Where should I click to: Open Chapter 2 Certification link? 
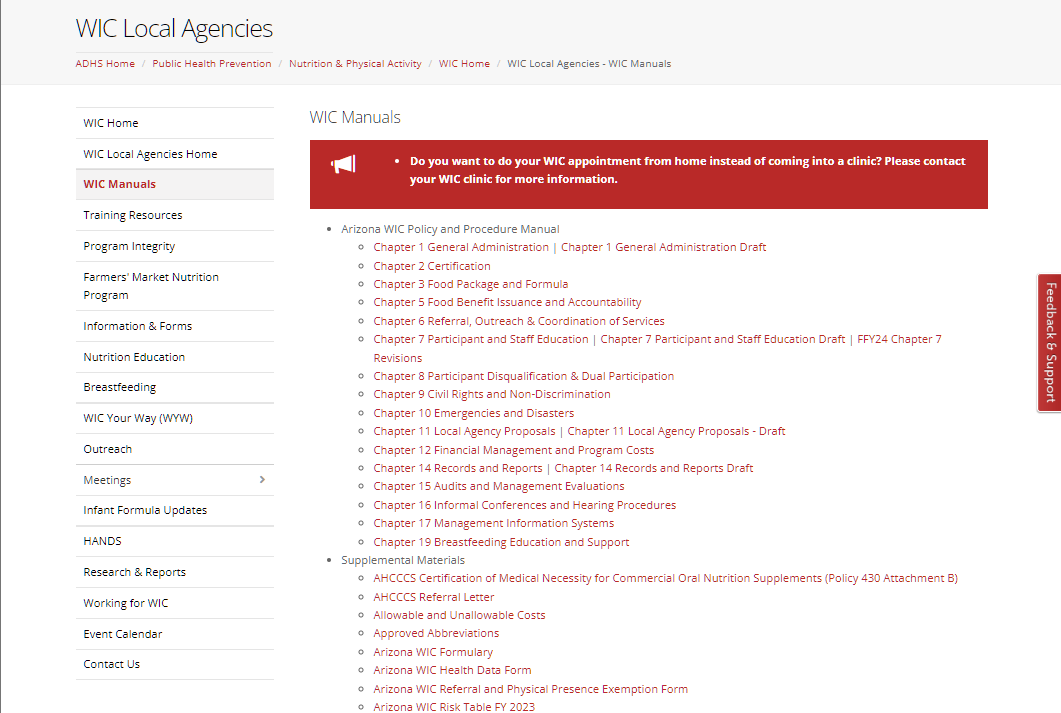pos(432,266)
